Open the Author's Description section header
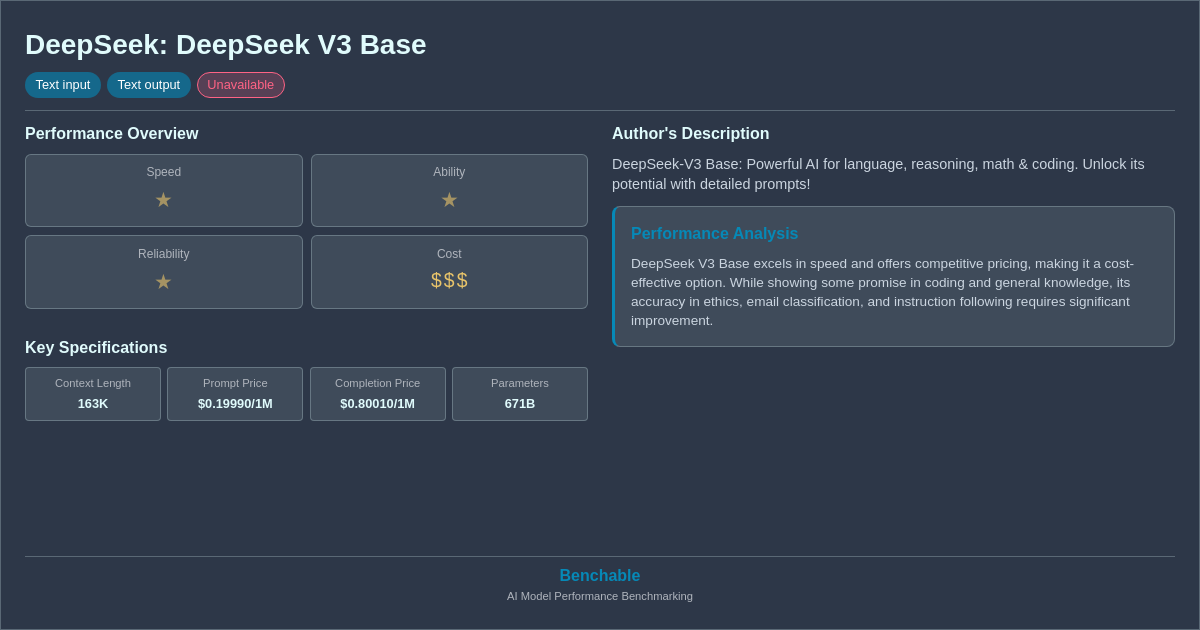Screen dimensions: 1200x630 [x=690, y=133]
